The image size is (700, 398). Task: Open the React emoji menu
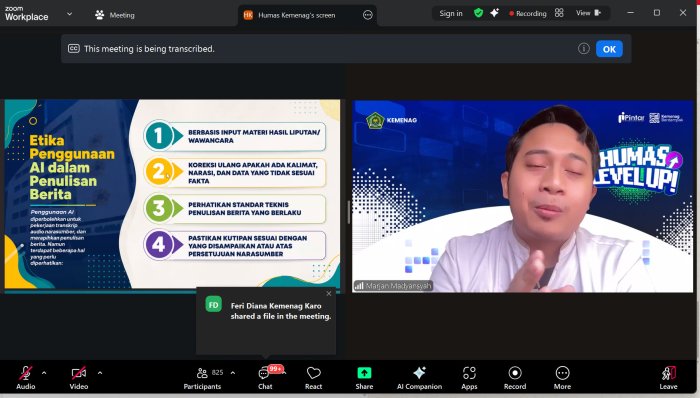click(313, 378)
